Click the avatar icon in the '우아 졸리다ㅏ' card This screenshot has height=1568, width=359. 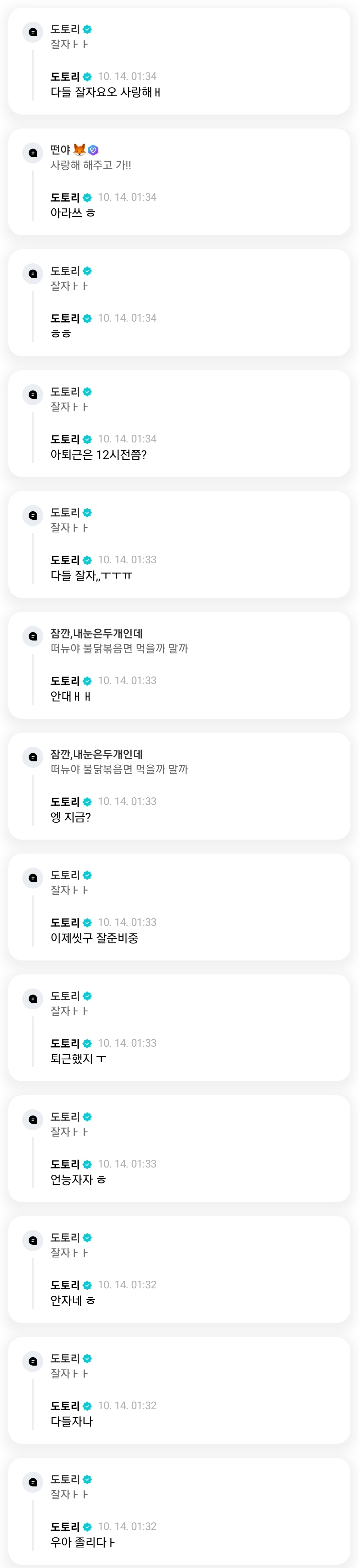point(33,1482)
